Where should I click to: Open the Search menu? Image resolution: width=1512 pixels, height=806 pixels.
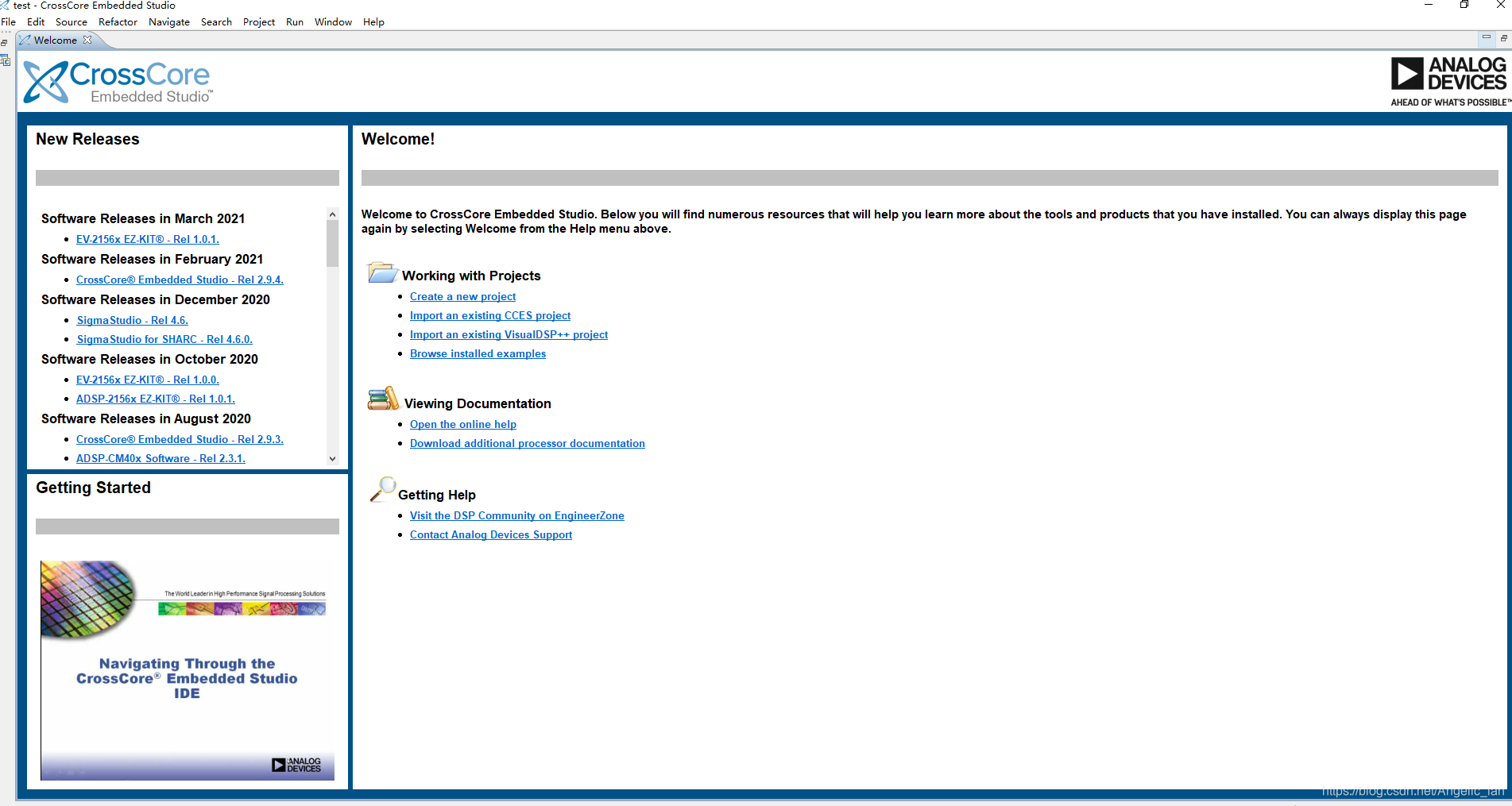point(216,22)
